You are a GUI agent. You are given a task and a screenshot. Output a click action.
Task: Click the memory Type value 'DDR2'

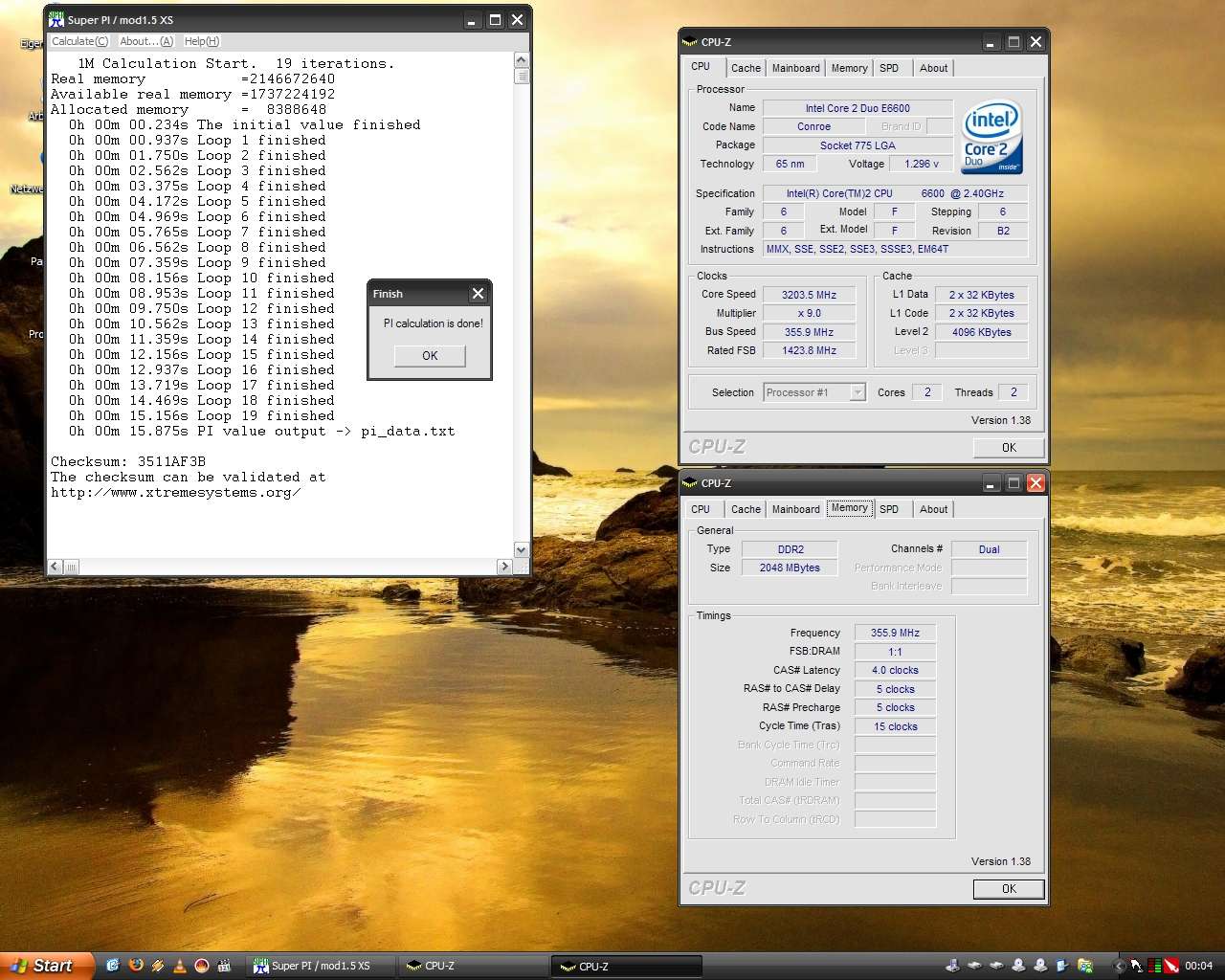791,549
